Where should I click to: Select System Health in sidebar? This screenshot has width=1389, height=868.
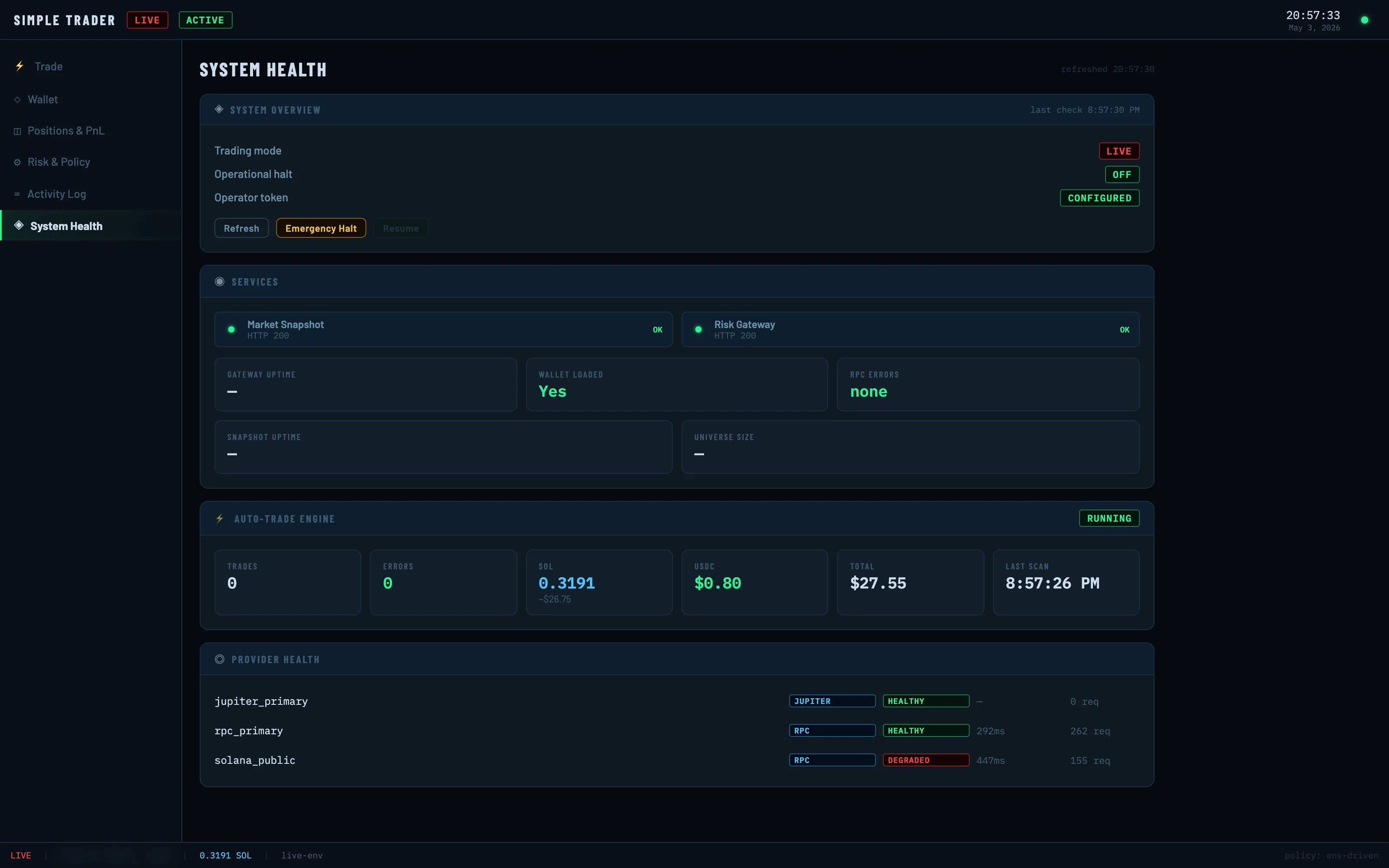coord(91,226)
